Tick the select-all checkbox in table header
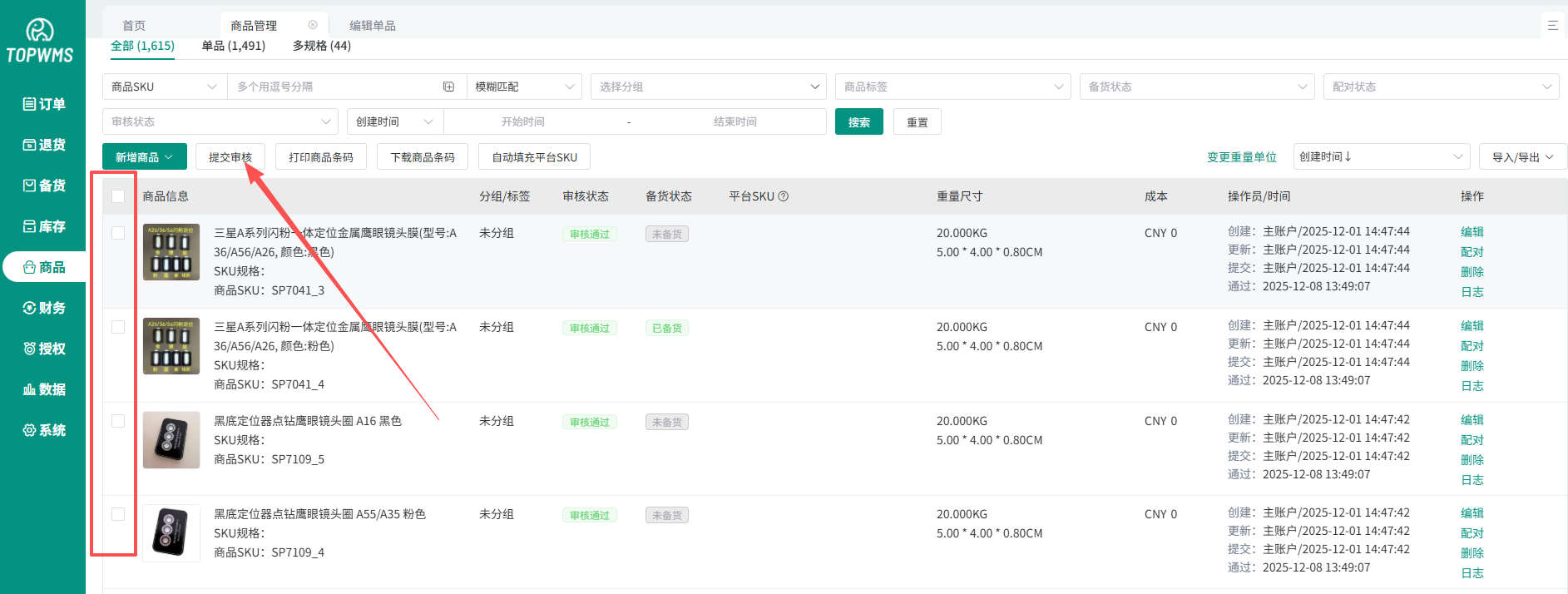This screenshot has width=1568, height=594. tap(118, 196)
